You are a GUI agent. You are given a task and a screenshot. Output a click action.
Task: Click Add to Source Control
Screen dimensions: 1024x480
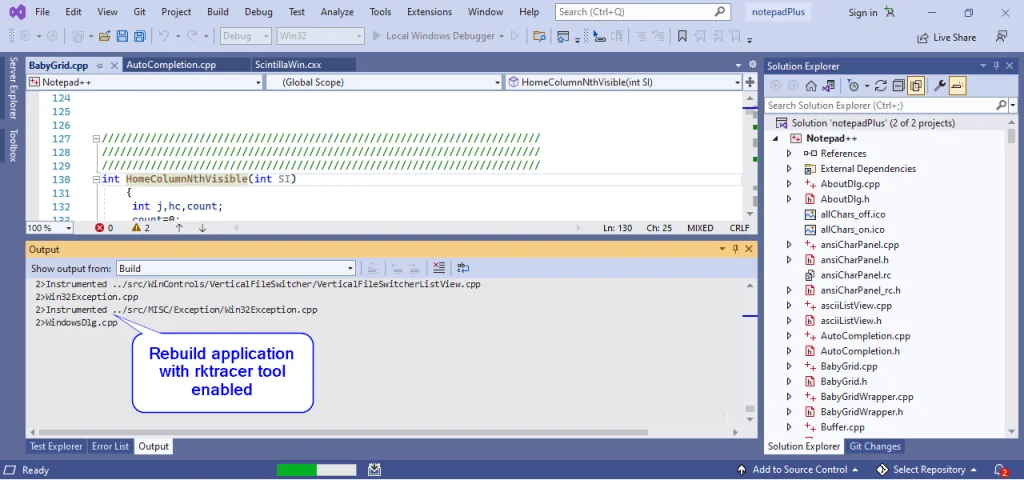[x=798, y=470]
